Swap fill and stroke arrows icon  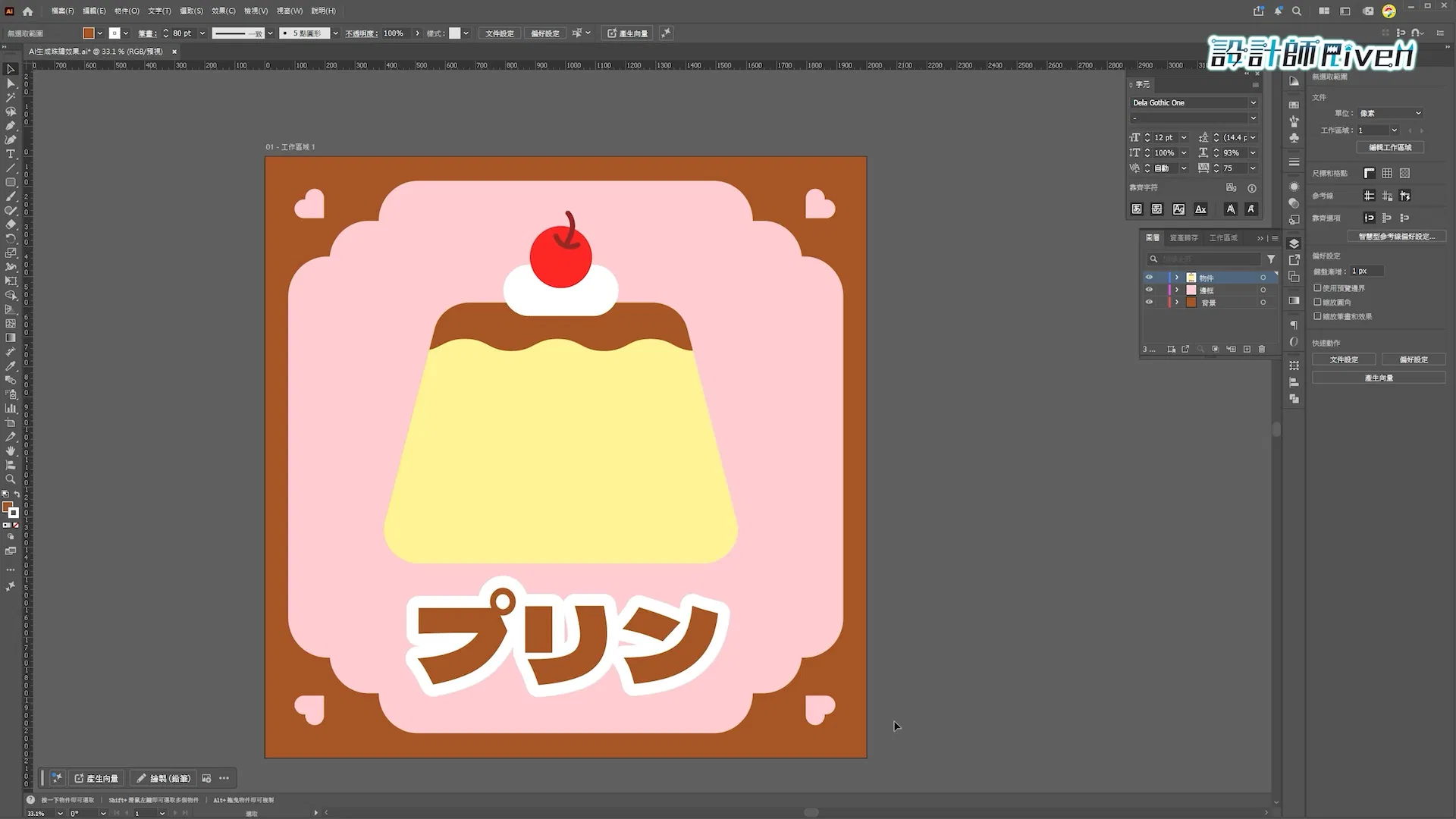[17, 494]
